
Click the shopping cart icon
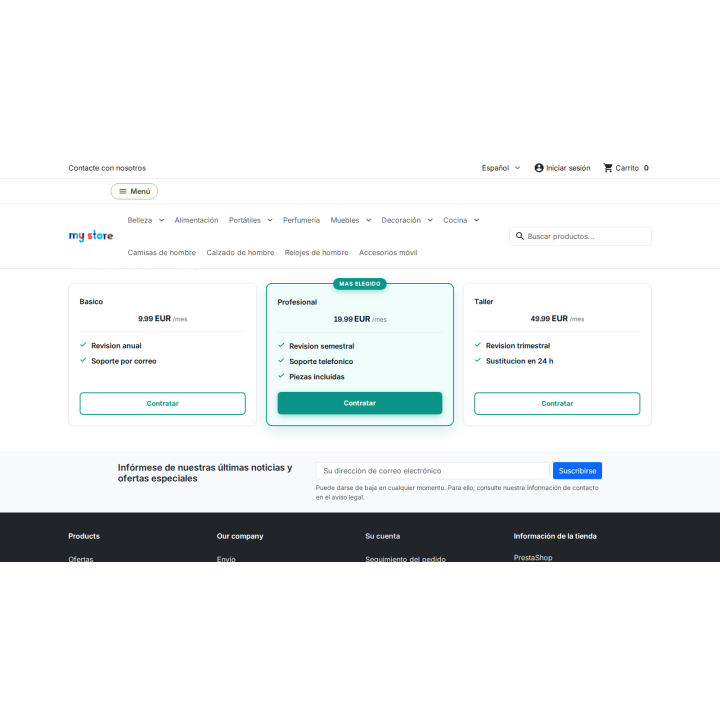(608, 168)
